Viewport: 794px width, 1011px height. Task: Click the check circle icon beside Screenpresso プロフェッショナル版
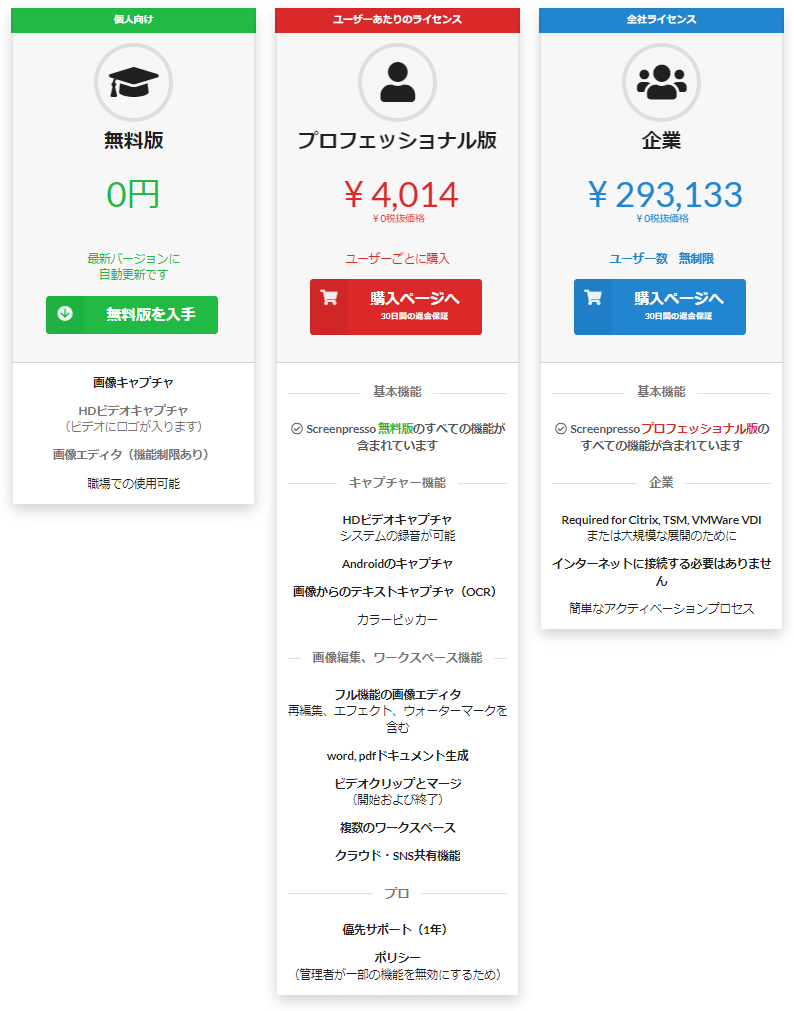[561, 428]
